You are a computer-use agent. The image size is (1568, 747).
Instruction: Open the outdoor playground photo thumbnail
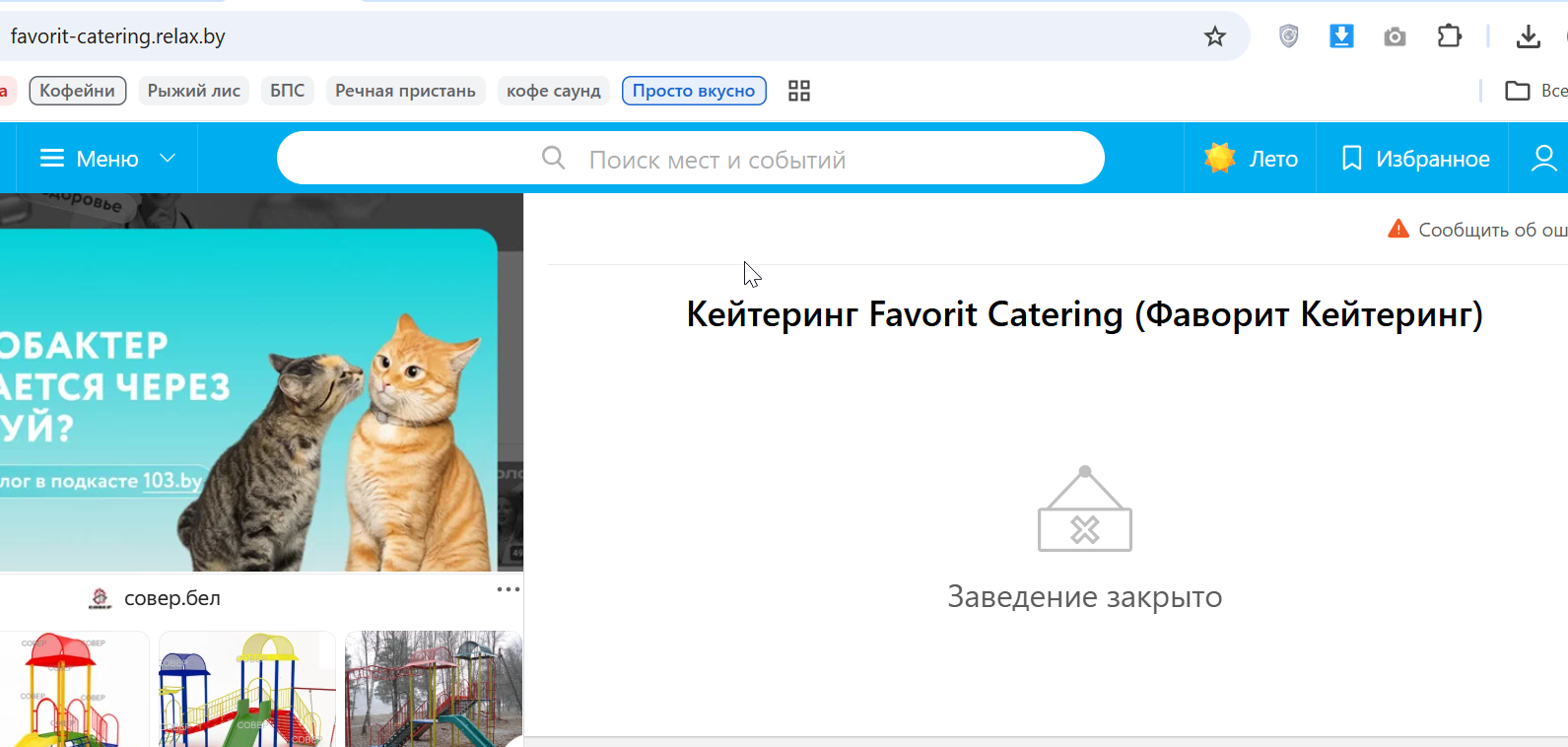pos(434,689)
